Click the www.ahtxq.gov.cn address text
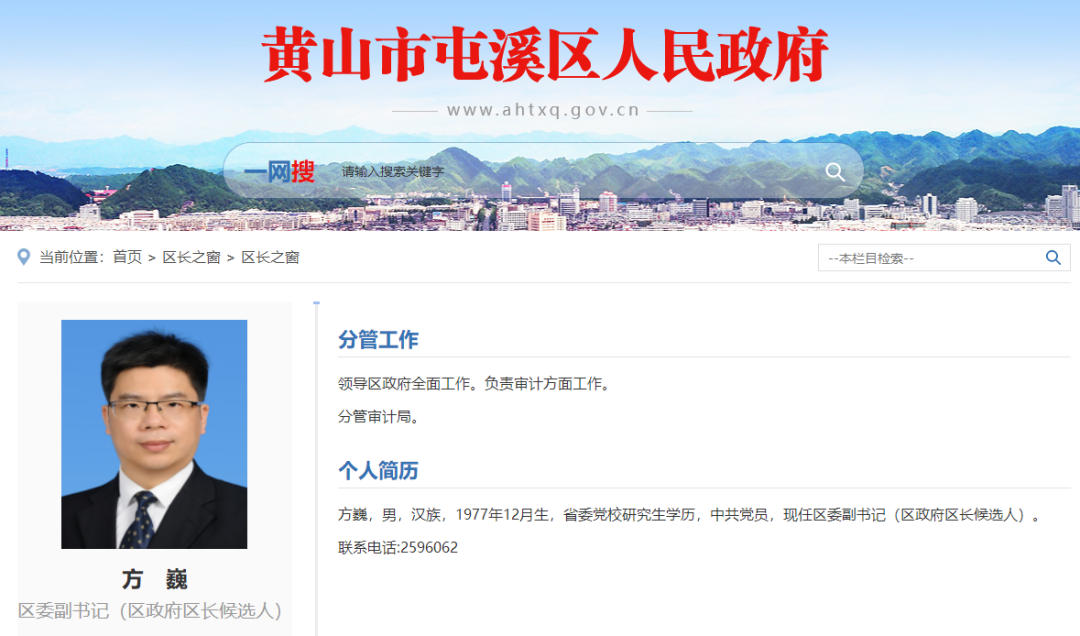 tap(543, 110)
